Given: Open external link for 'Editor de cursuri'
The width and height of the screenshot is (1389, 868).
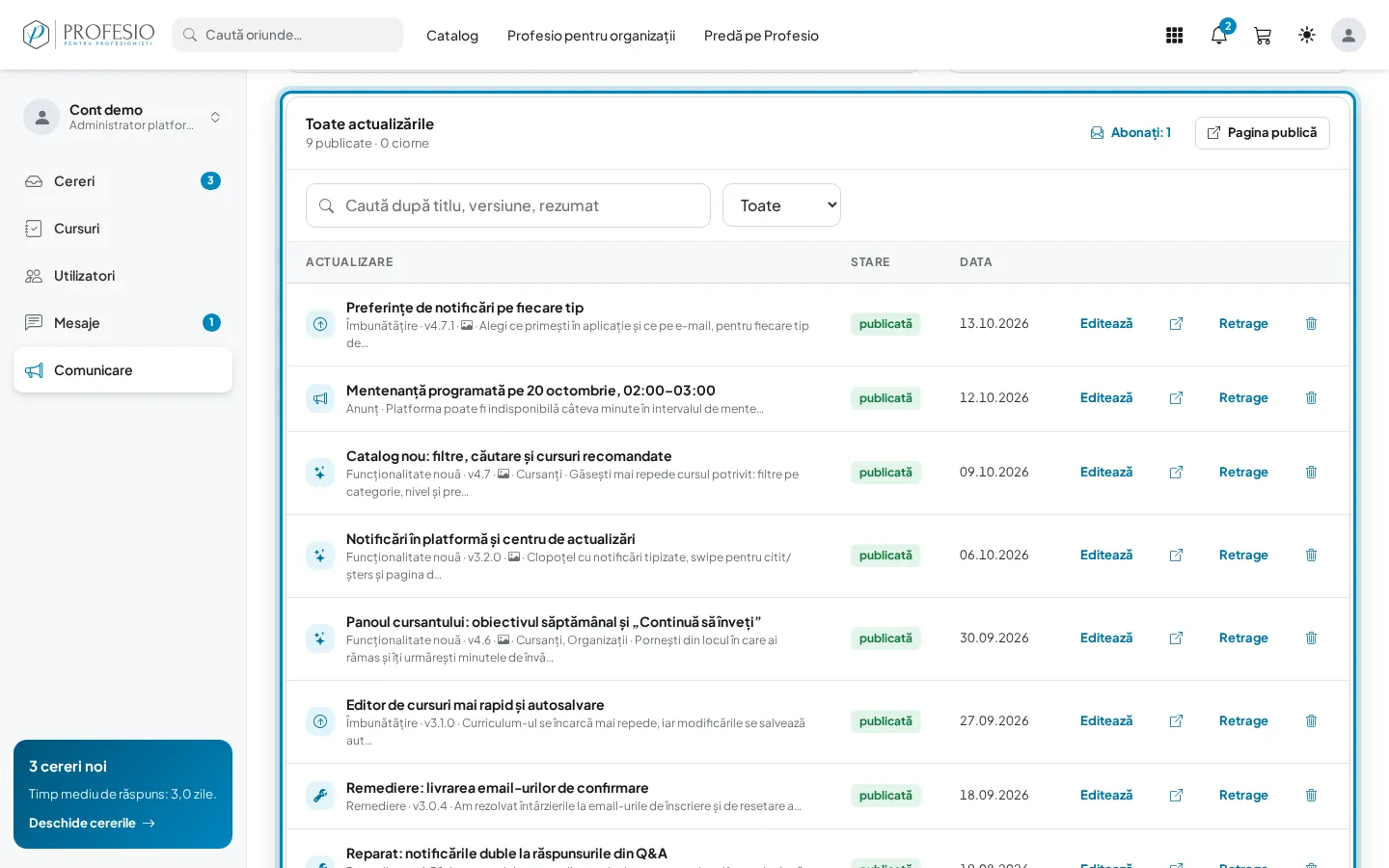Looking at the screenshot, I should click(x=1176, y=721).
